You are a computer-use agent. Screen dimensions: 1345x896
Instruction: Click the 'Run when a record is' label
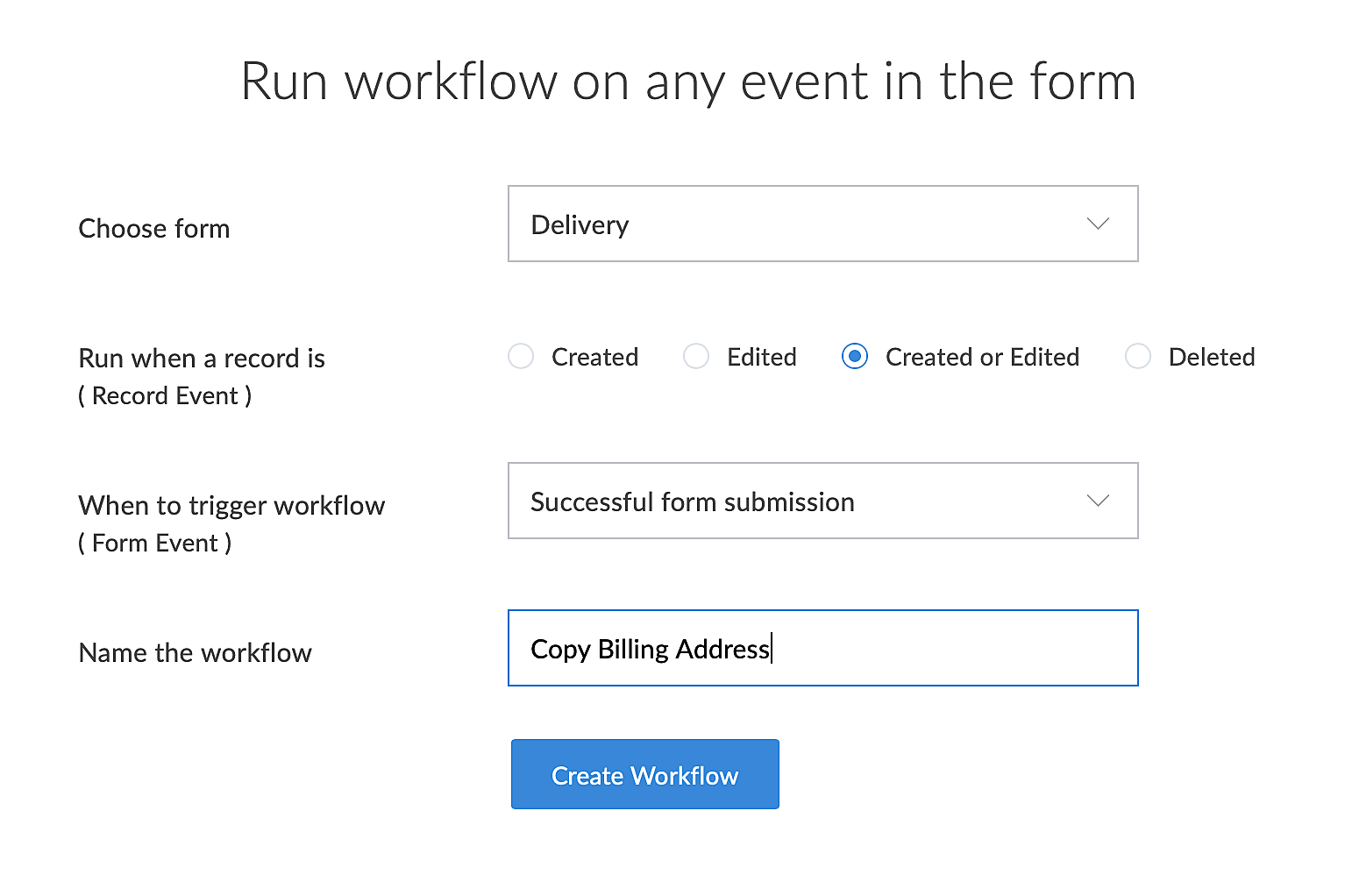point(202,359)
